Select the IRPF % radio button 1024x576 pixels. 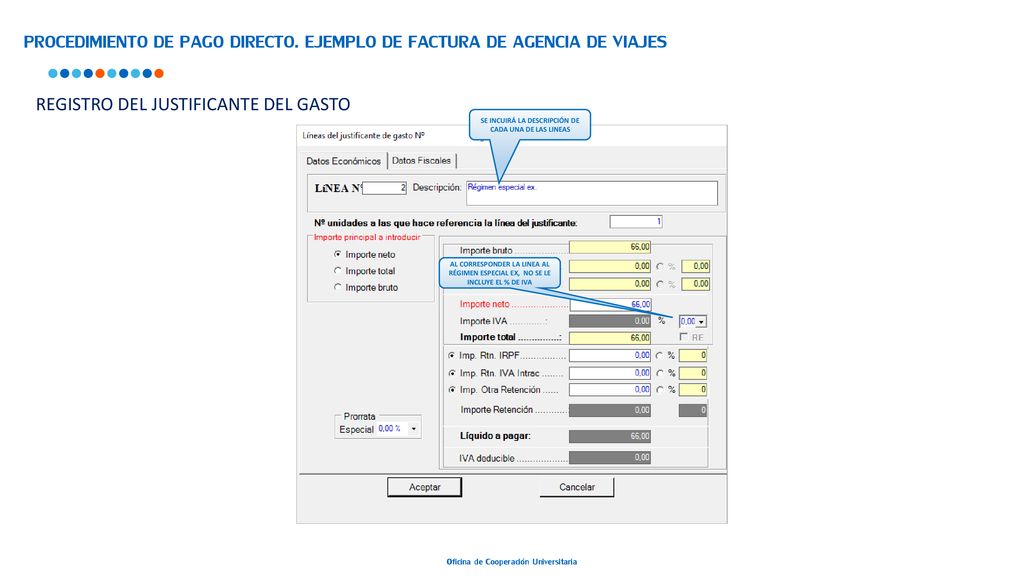click(x=660, y=356)
